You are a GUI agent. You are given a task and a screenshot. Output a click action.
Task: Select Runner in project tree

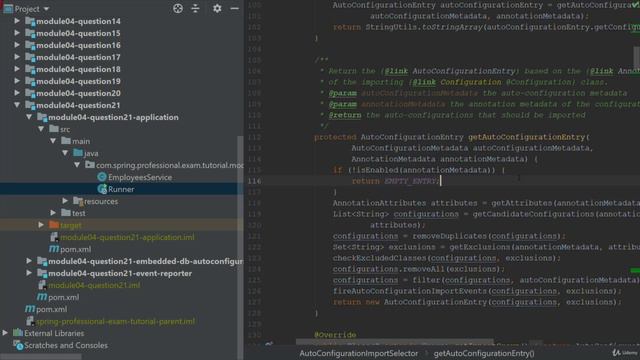121,189
